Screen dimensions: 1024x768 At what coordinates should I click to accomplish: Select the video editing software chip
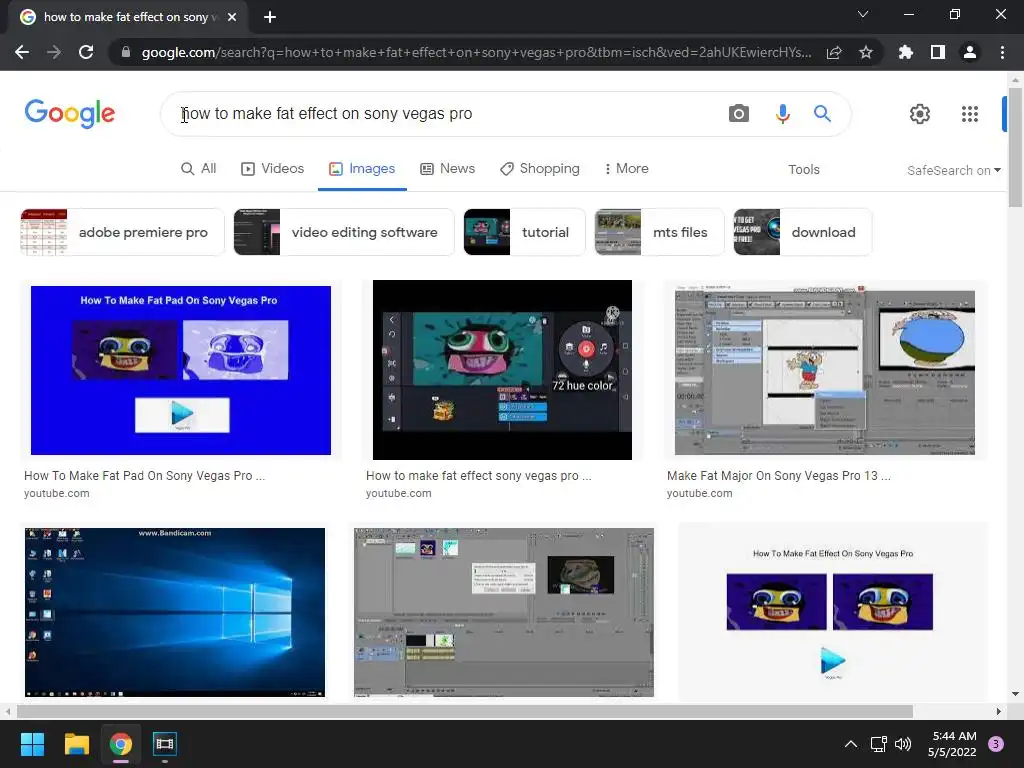[x=344, y=232]
